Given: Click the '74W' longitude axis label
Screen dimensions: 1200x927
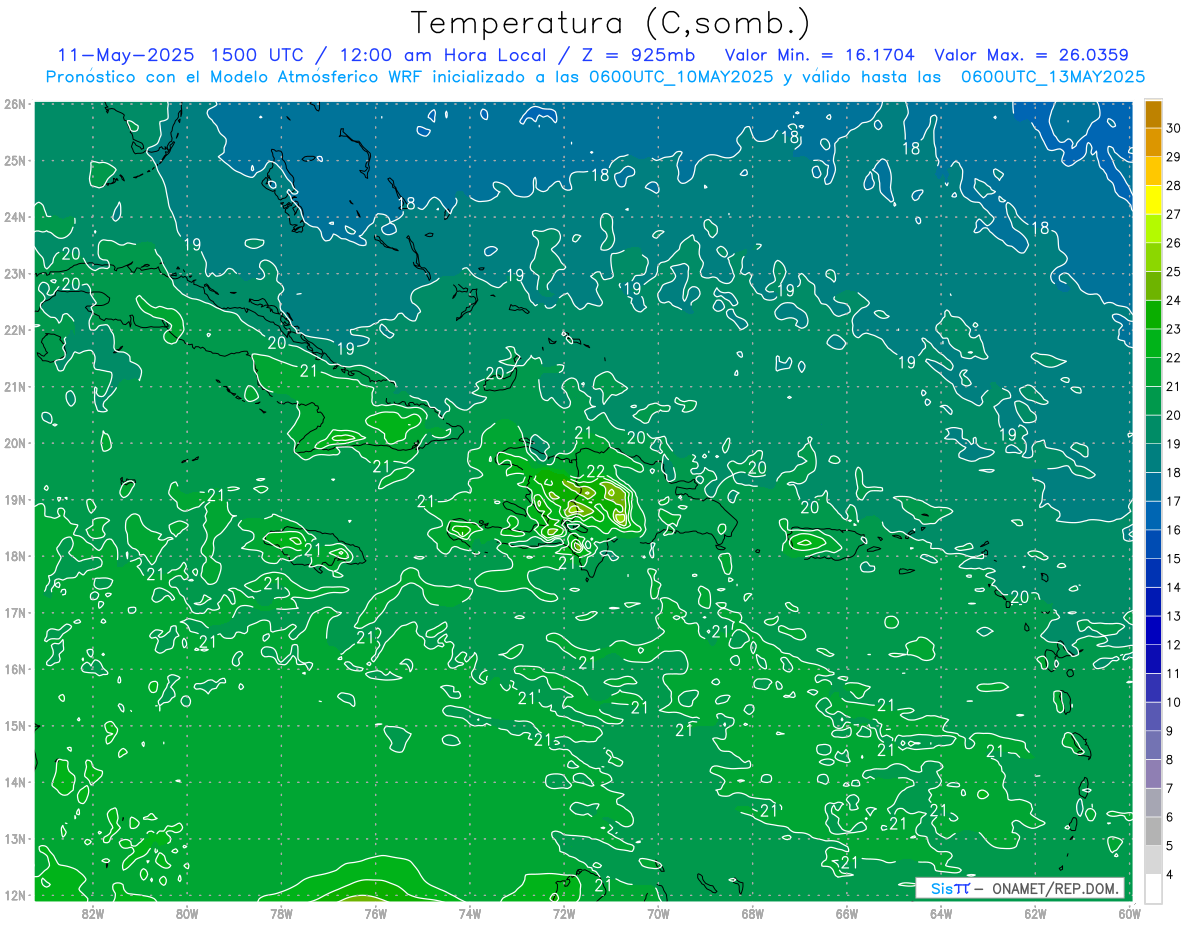Looking at the screenshot, I should [x=469, y=913].
